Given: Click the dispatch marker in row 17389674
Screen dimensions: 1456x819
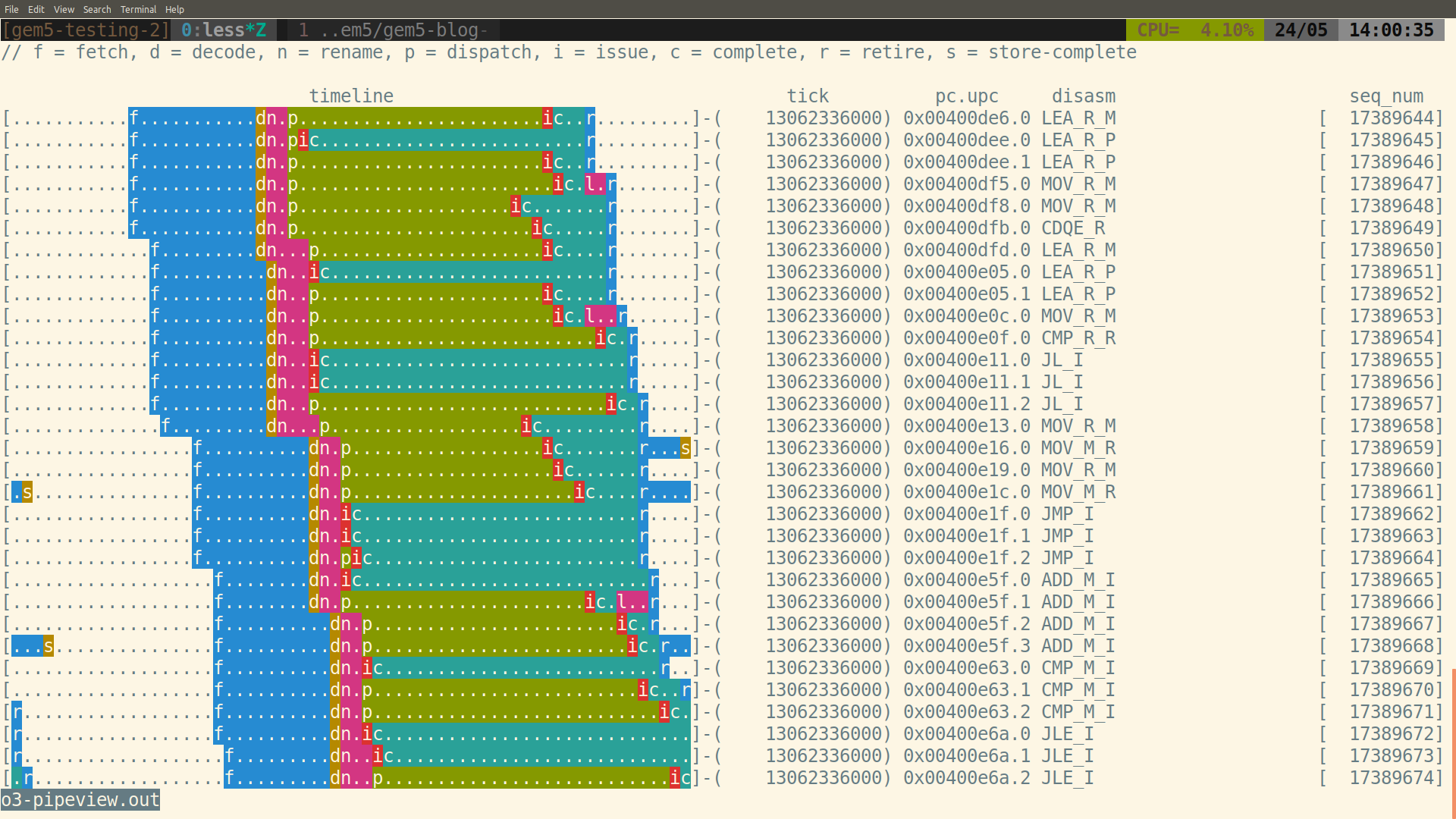Looking at the screenshot, I should [378, 778].
